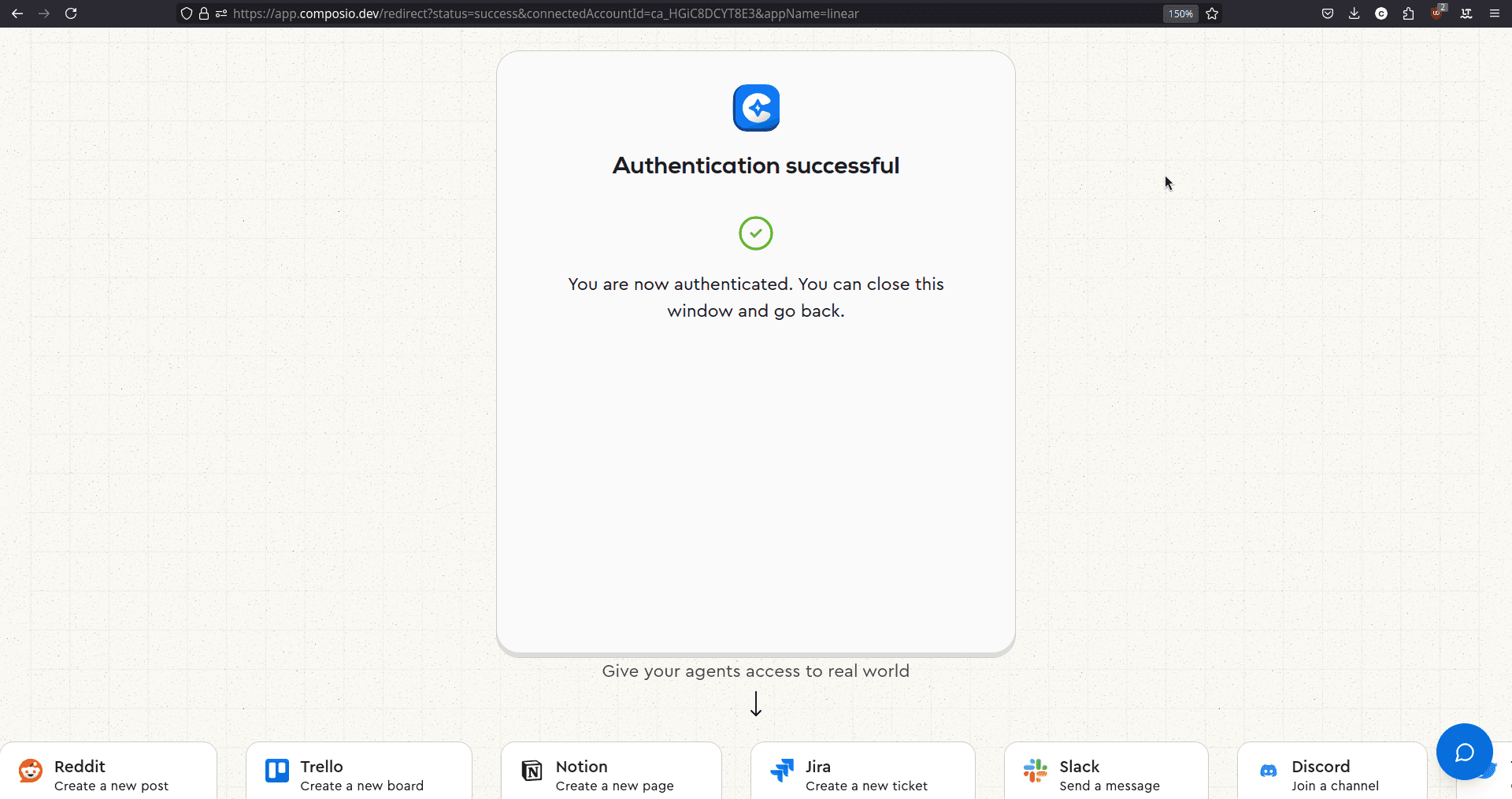Image resolution: width=1512 pixels, height=799 pixels.
Task: Open site permissions icon in address bar
Action: click(x=221, y=13)
